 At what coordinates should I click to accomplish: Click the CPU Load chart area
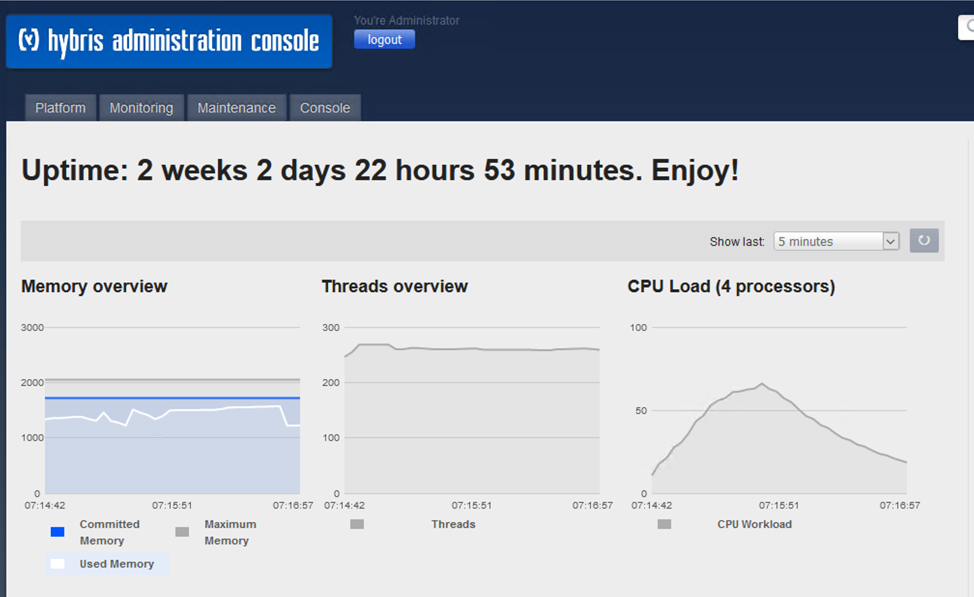point(779,410)
